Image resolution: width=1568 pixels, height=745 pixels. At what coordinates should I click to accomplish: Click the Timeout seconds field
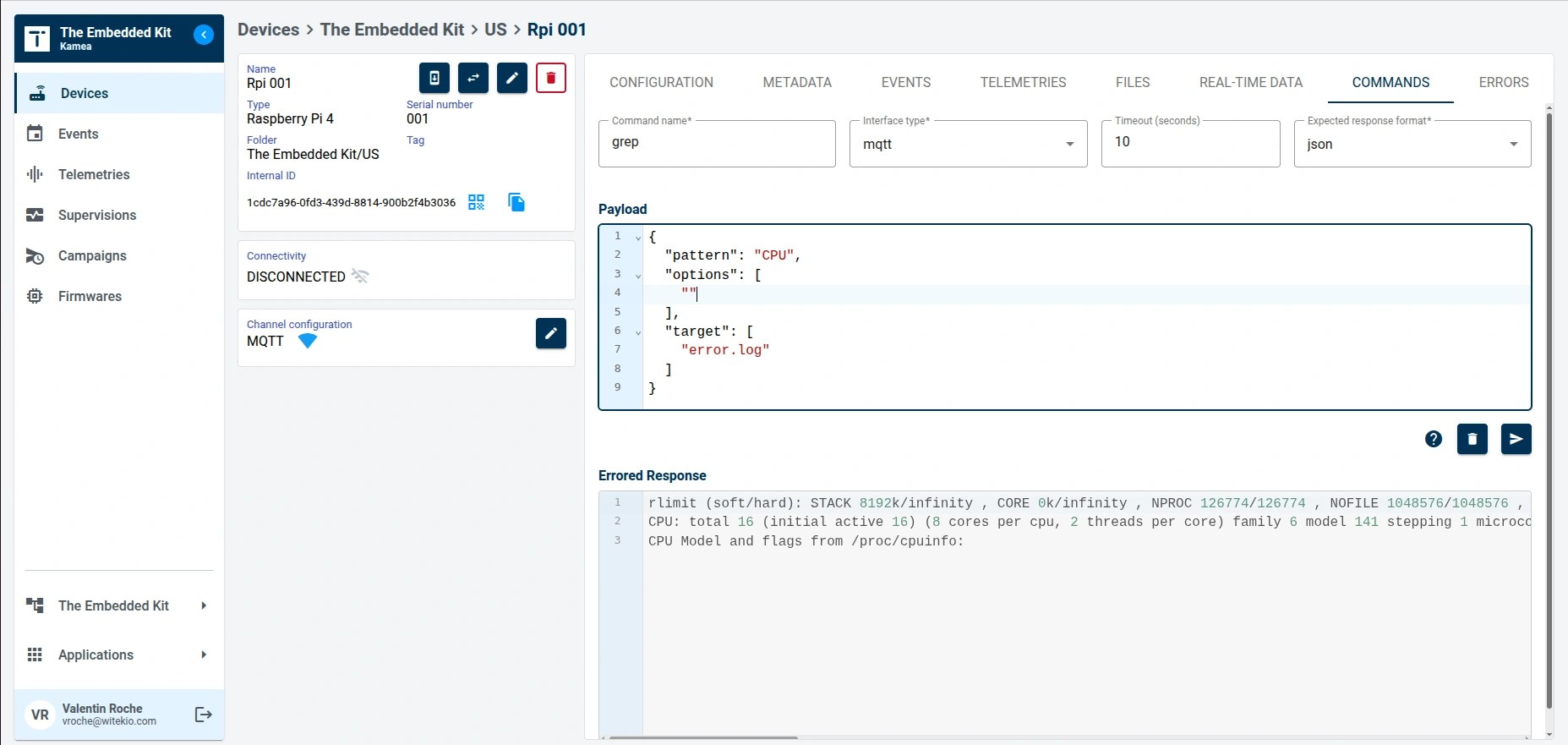tap(1190, 144)
